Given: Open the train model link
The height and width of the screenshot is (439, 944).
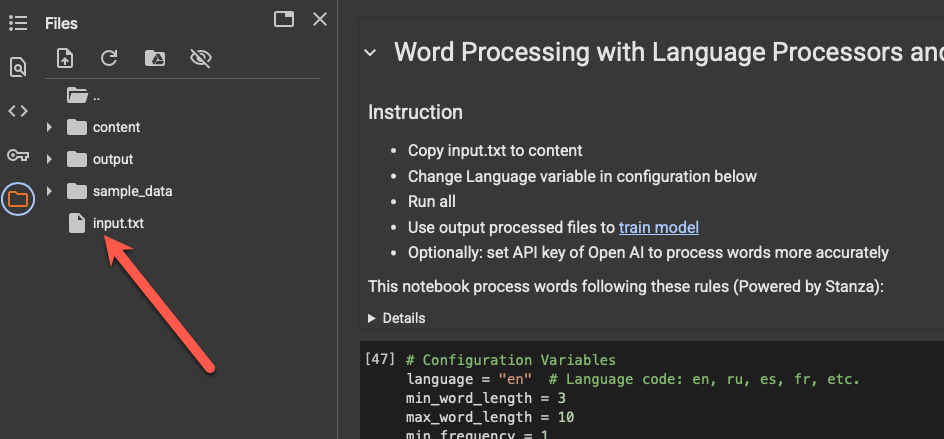Looking at the screenshot, I should 658,227.
